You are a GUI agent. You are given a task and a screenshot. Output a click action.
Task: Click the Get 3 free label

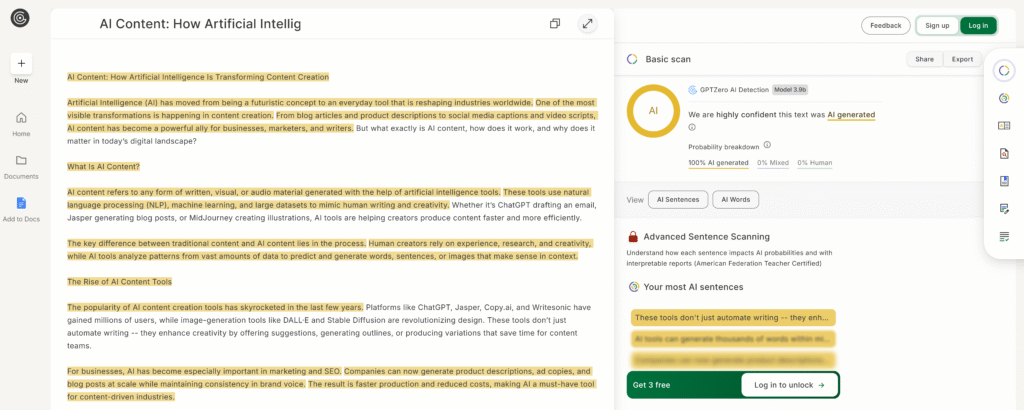(x=651, y=385)
